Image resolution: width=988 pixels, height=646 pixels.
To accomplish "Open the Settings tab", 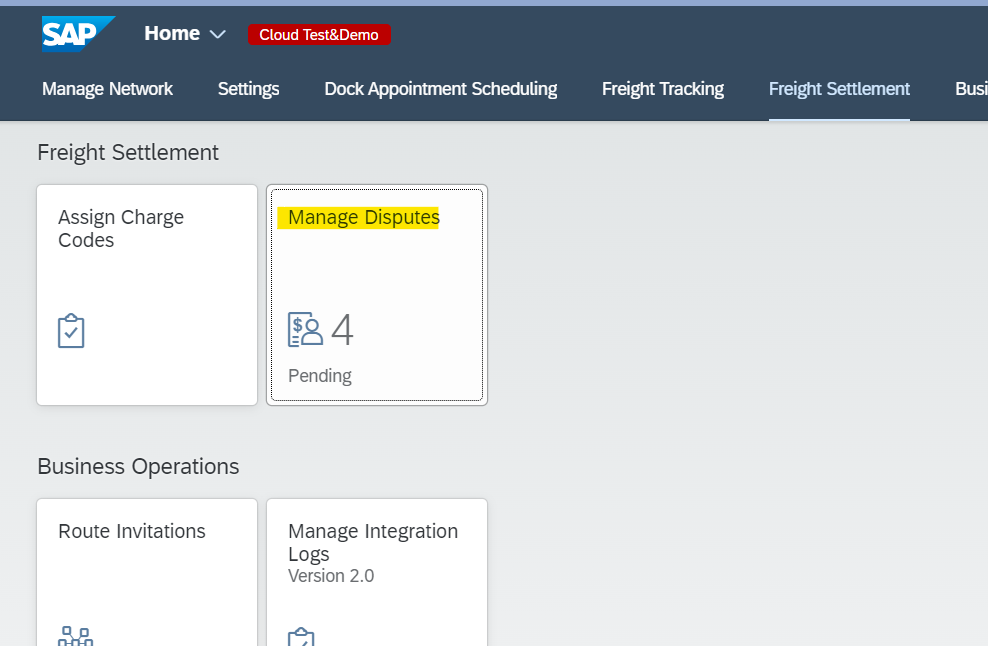I will [248, 89].
